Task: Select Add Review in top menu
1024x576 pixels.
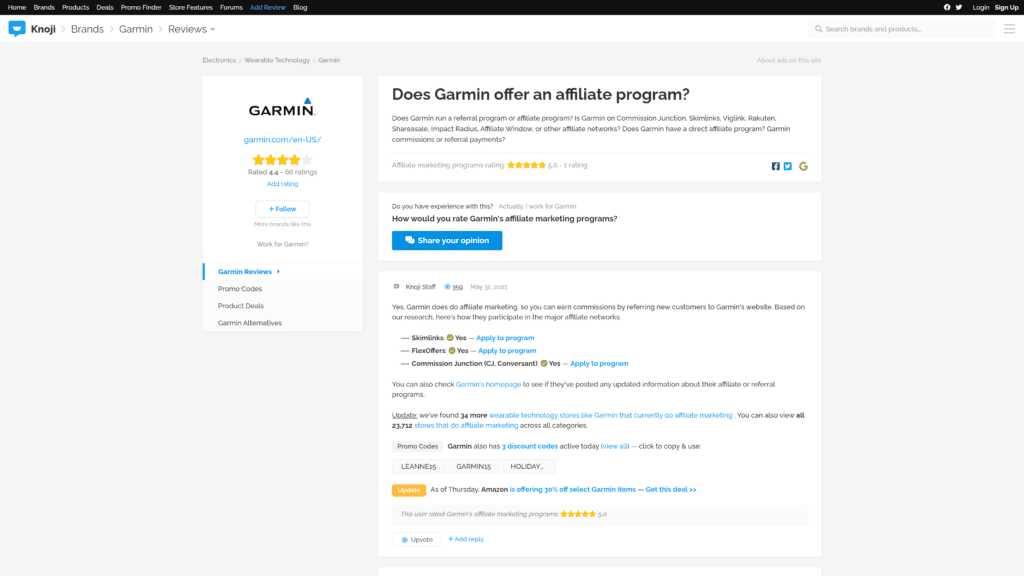Action: (x=268, y=7)
